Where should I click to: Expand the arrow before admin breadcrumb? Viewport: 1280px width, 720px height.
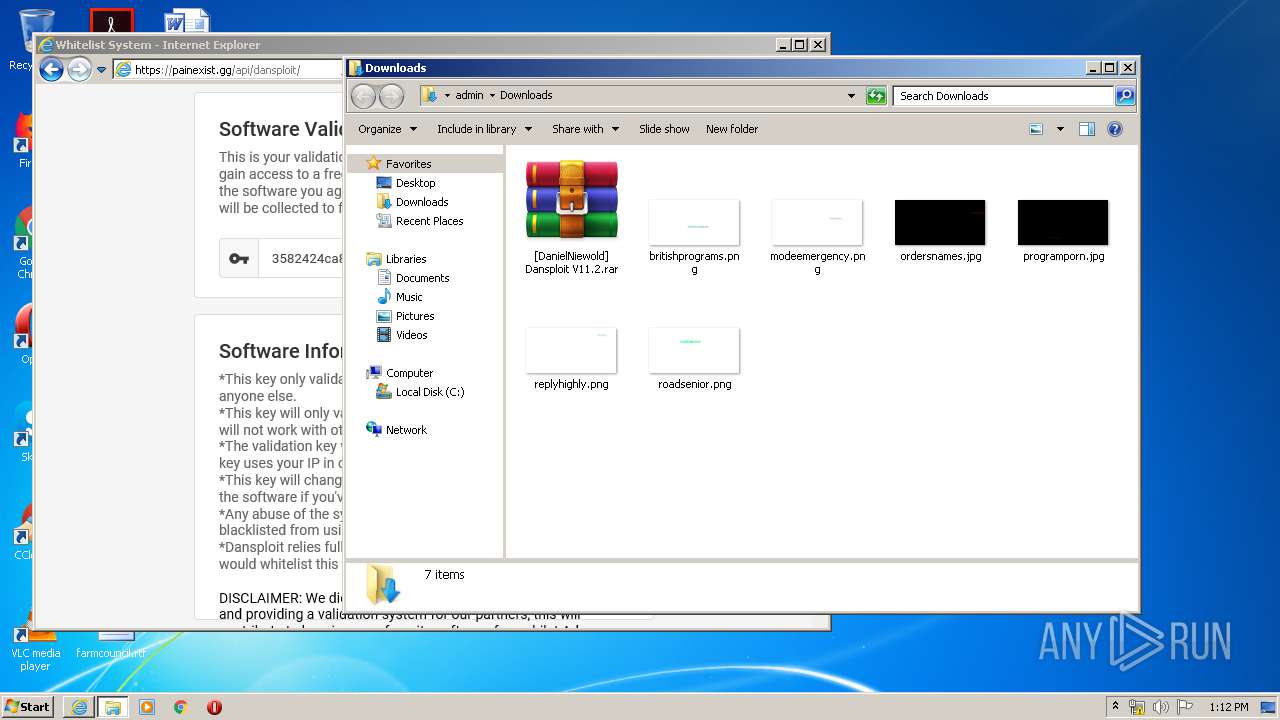point(447,96)
